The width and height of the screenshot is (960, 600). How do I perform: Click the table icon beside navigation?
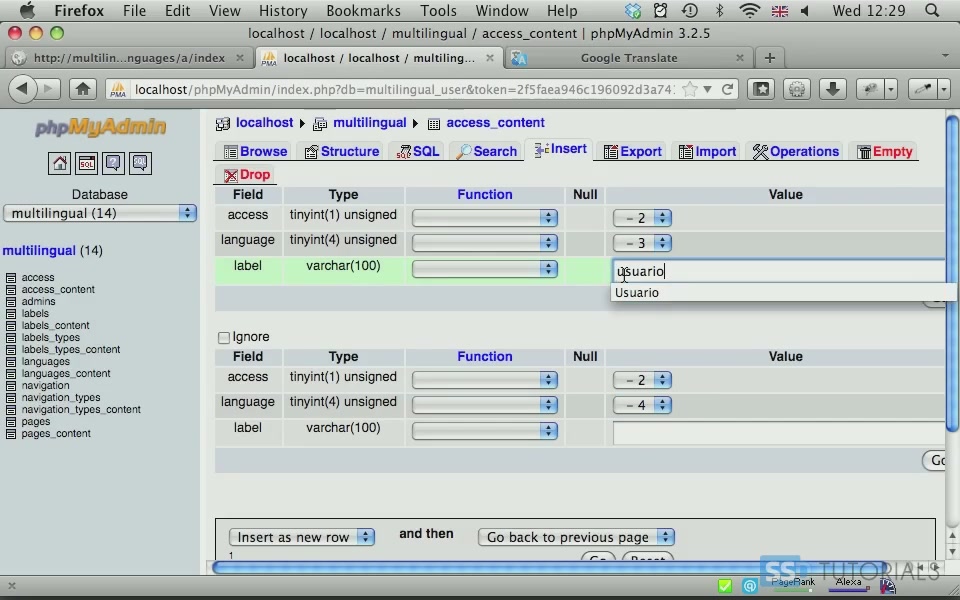[10, 386]
